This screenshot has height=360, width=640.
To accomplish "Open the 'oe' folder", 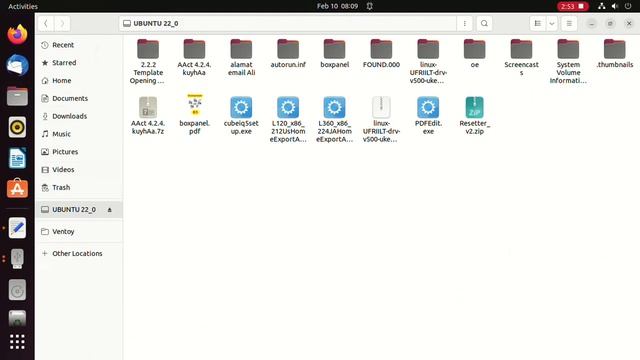I will tap(474, 53).
